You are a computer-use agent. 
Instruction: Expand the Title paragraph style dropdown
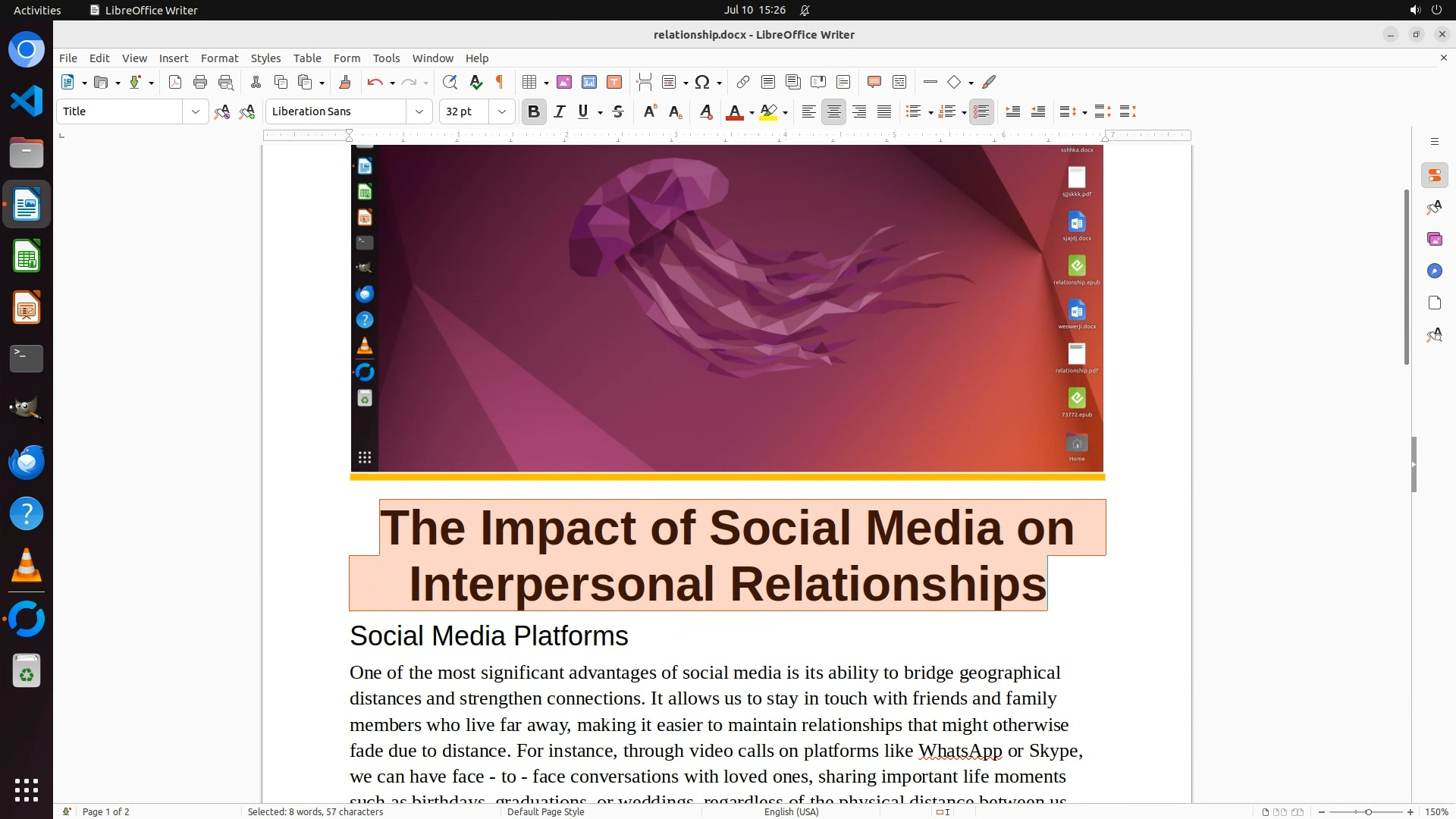point(195,111)
